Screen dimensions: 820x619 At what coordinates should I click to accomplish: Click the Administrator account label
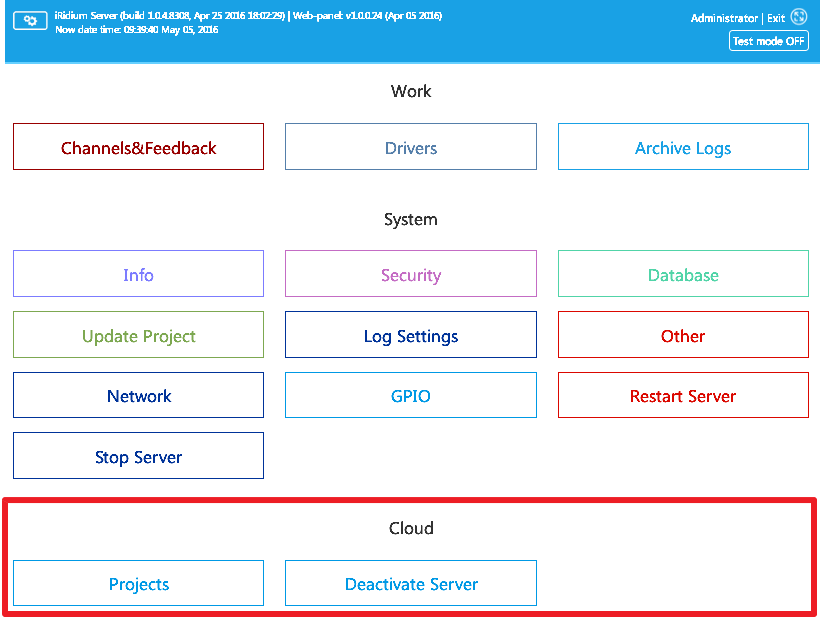722,17
